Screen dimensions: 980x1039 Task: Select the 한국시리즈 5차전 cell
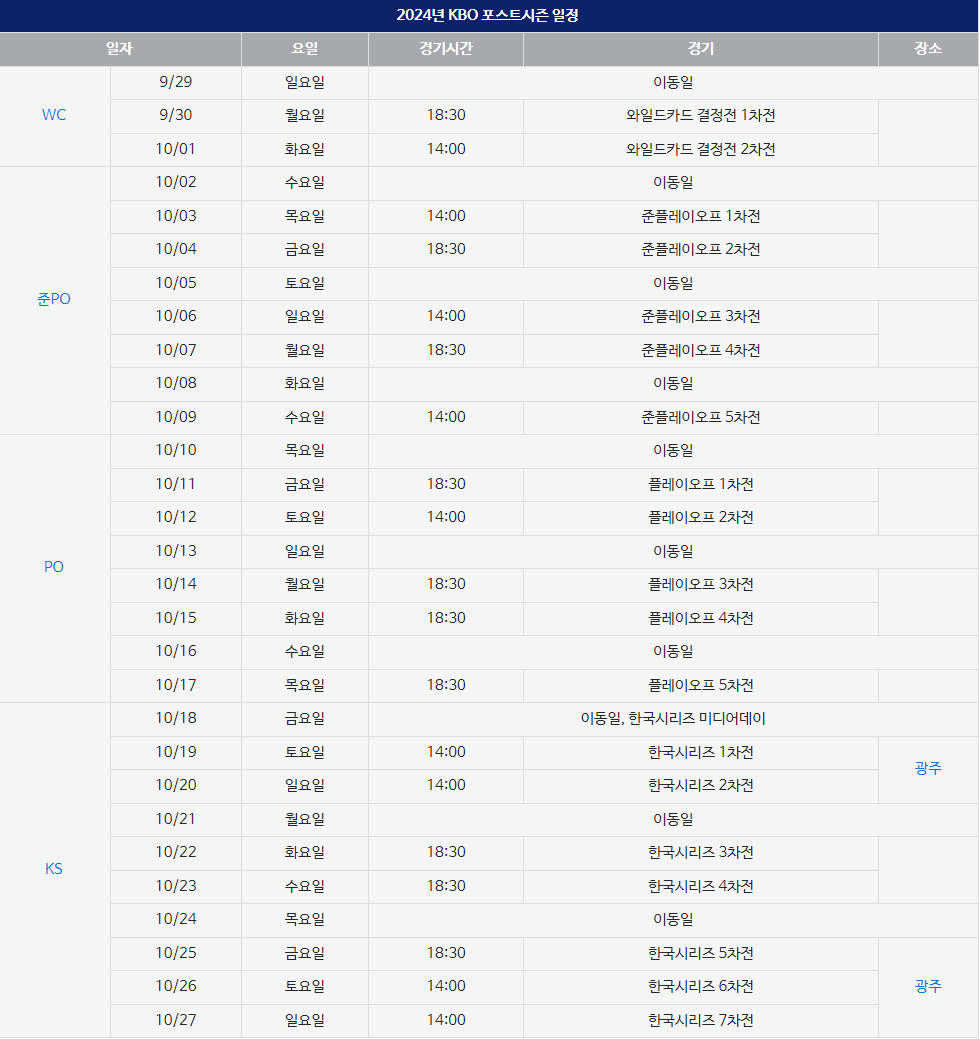click(x=700, y=954)
